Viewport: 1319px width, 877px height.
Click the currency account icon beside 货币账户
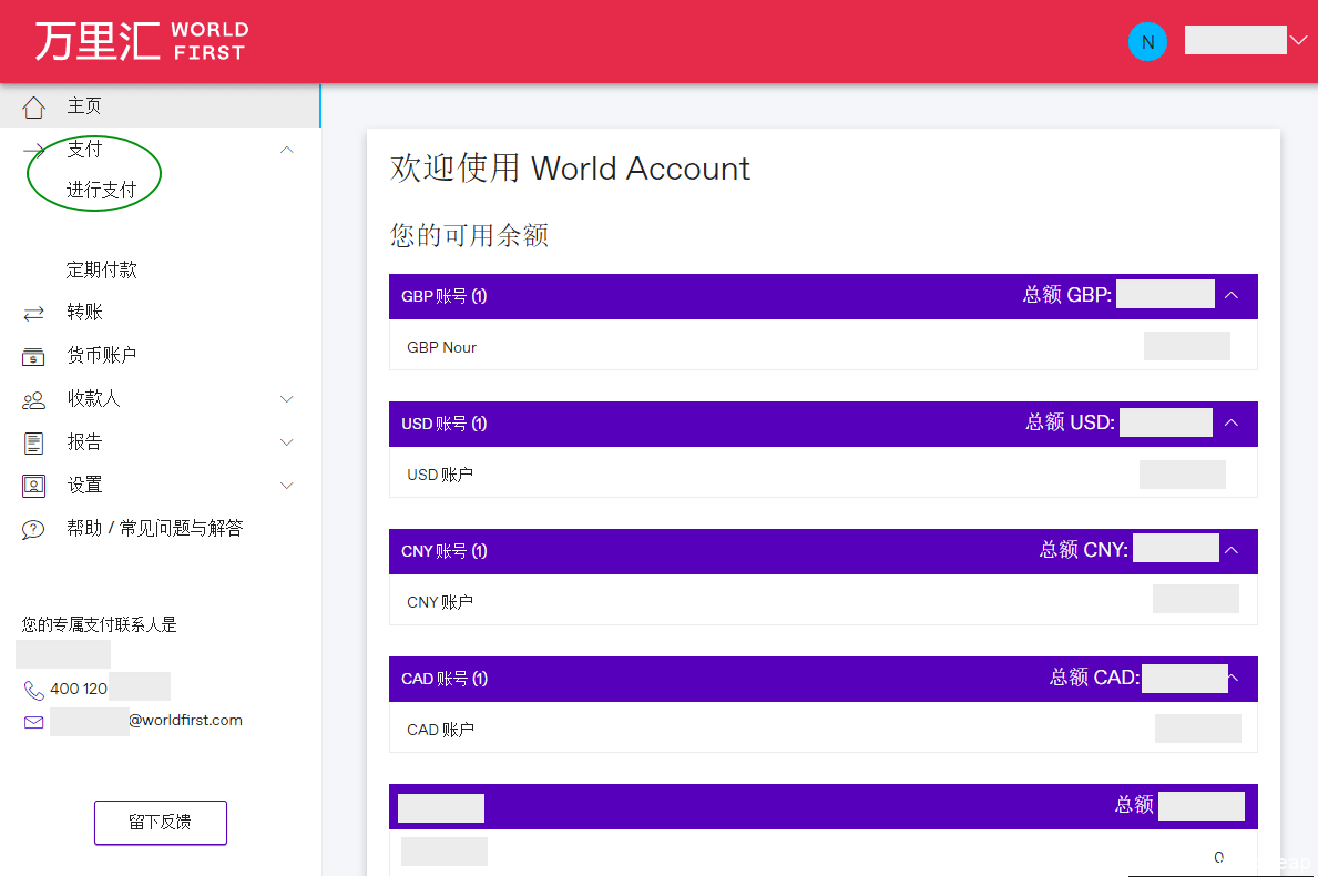click(34, 356)
